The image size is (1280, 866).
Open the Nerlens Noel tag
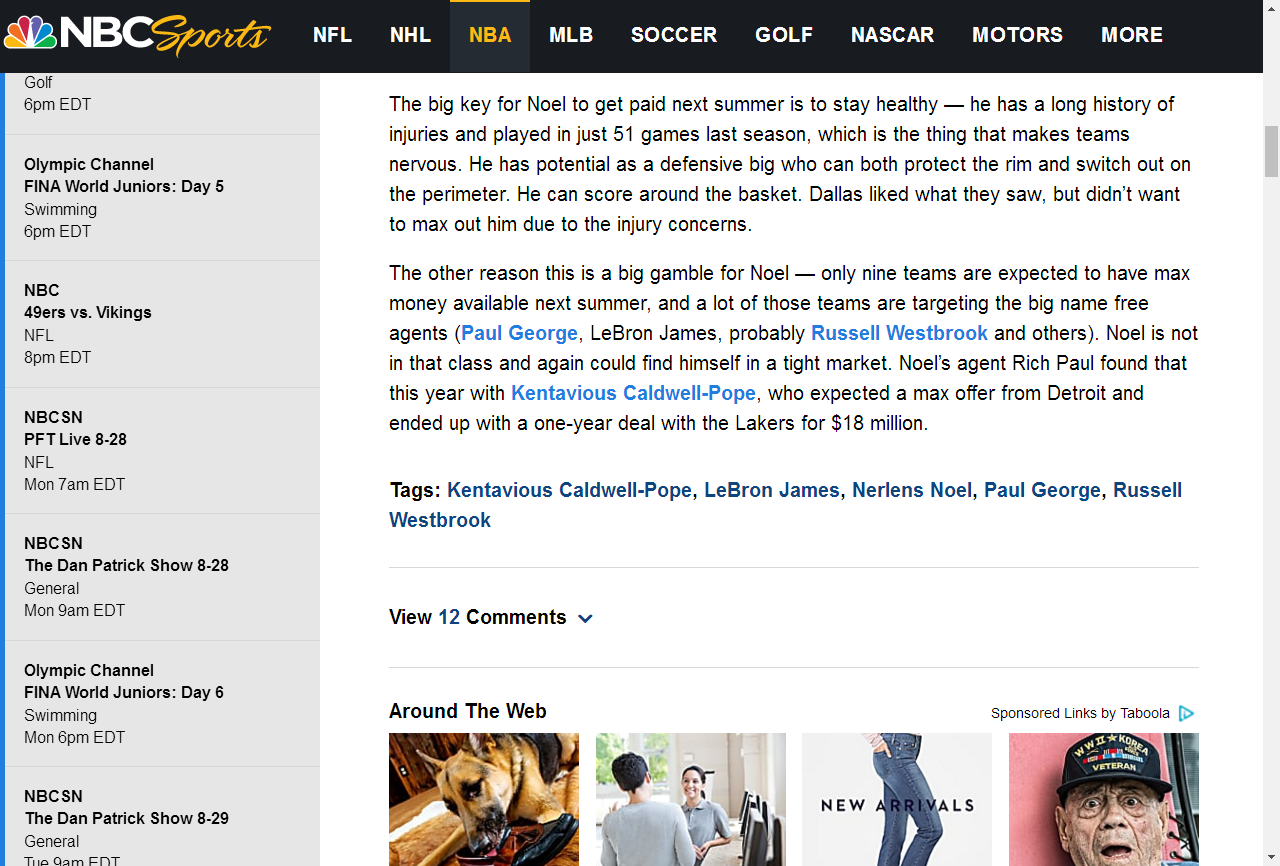point(912,490)
